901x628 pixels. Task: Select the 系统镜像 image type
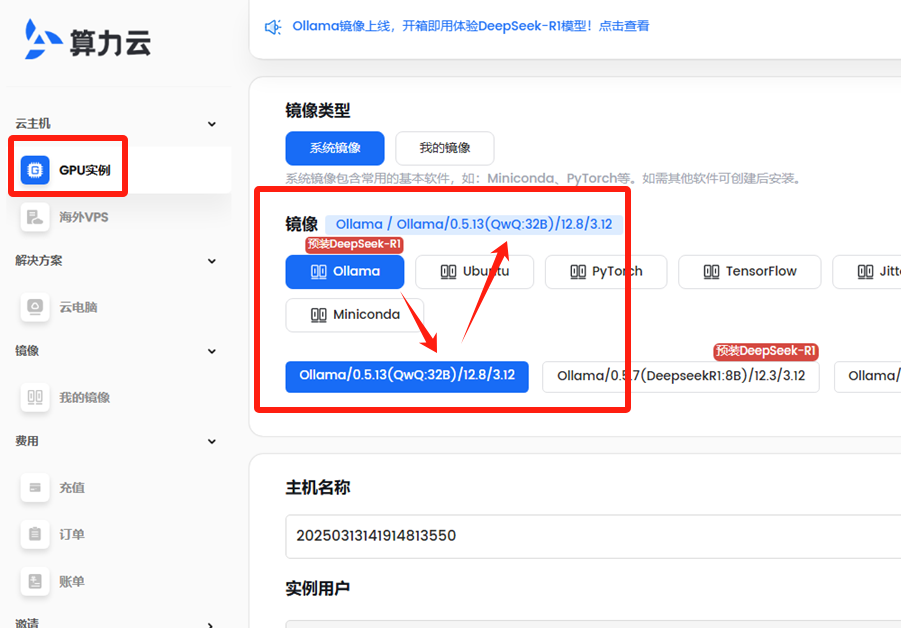tap(335, 148)
